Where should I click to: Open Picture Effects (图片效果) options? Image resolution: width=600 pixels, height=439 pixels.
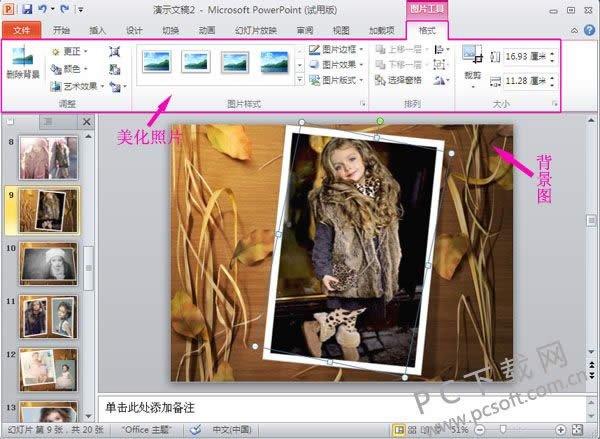click(x=334, y=64)
